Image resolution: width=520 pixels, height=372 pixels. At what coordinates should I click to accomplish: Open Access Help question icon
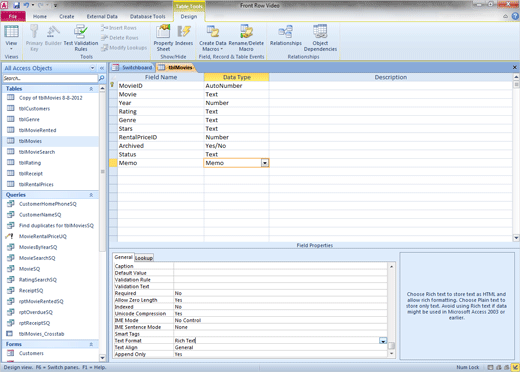pyautogui.click(x=515, y=16)
